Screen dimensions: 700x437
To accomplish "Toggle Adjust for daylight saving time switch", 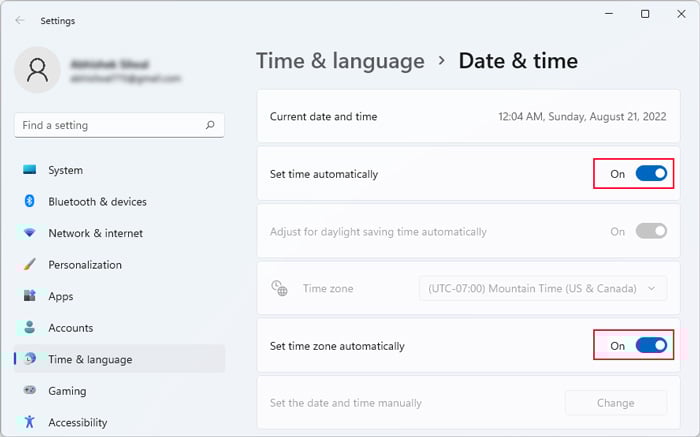I will coord(651,231).
